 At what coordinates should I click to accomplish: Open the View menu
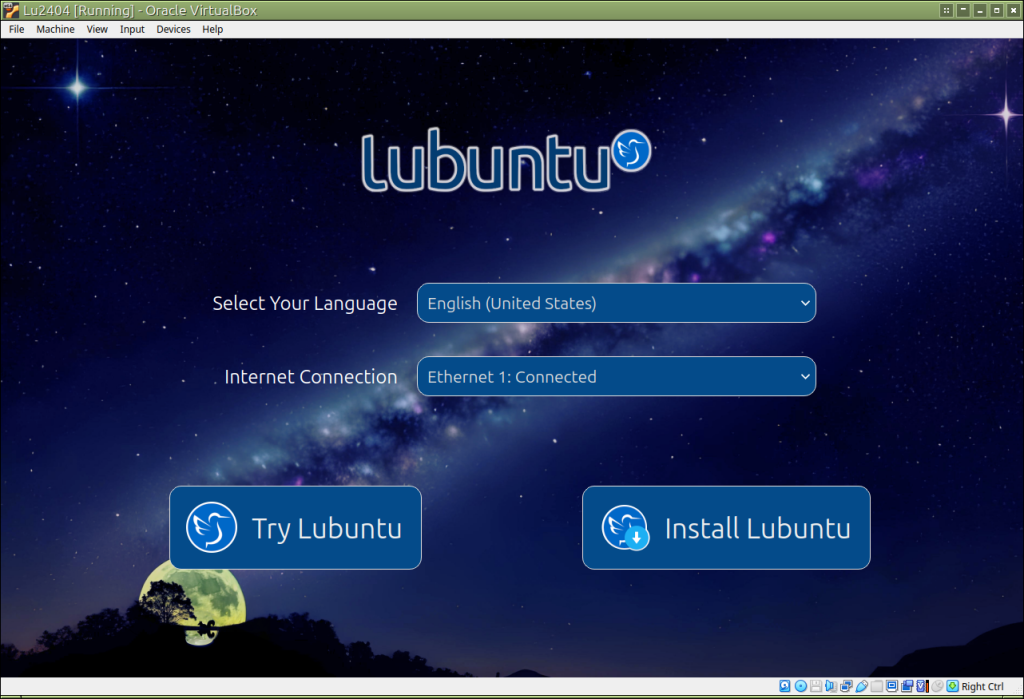97,29
